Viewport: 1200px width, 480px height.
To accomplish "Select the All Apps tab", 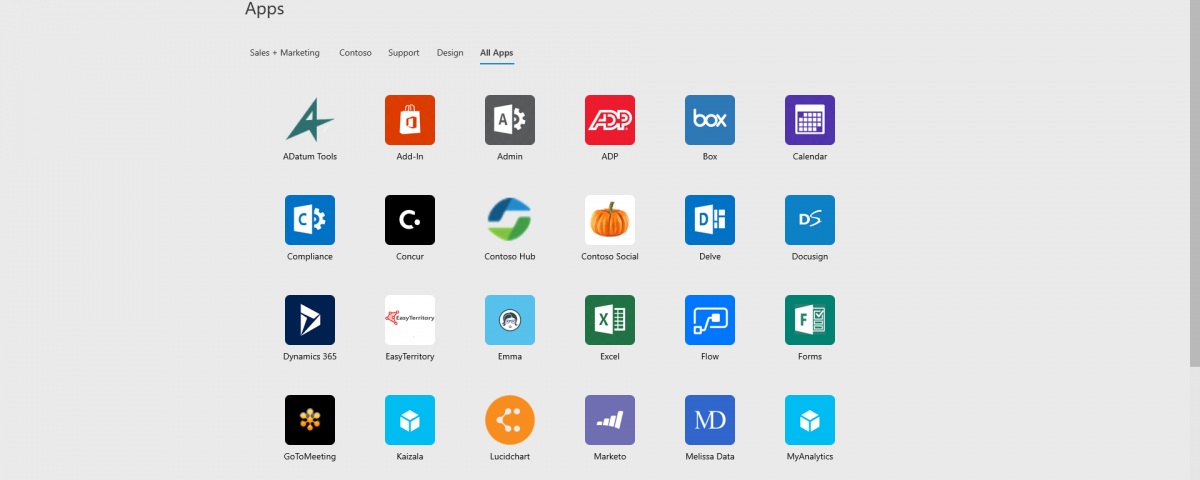I will coord(497,53).
